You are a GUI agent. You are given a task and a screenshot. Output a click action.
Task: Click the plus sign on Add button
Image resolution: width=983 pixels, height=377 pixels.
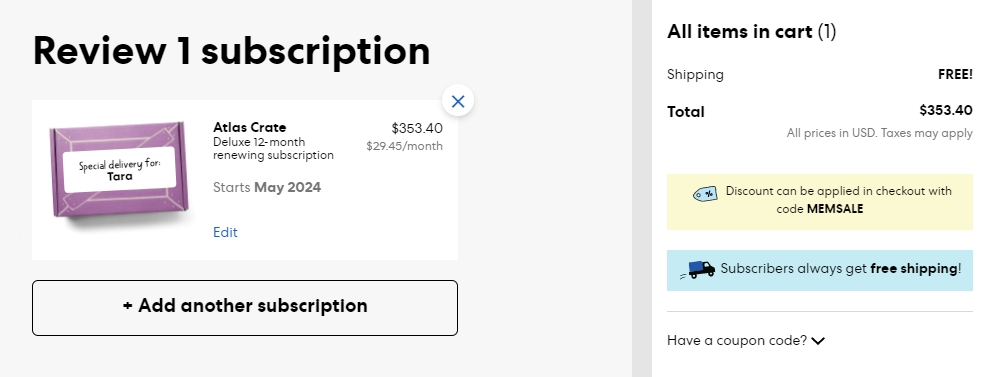pyautogui.click(x=127, y=306)
